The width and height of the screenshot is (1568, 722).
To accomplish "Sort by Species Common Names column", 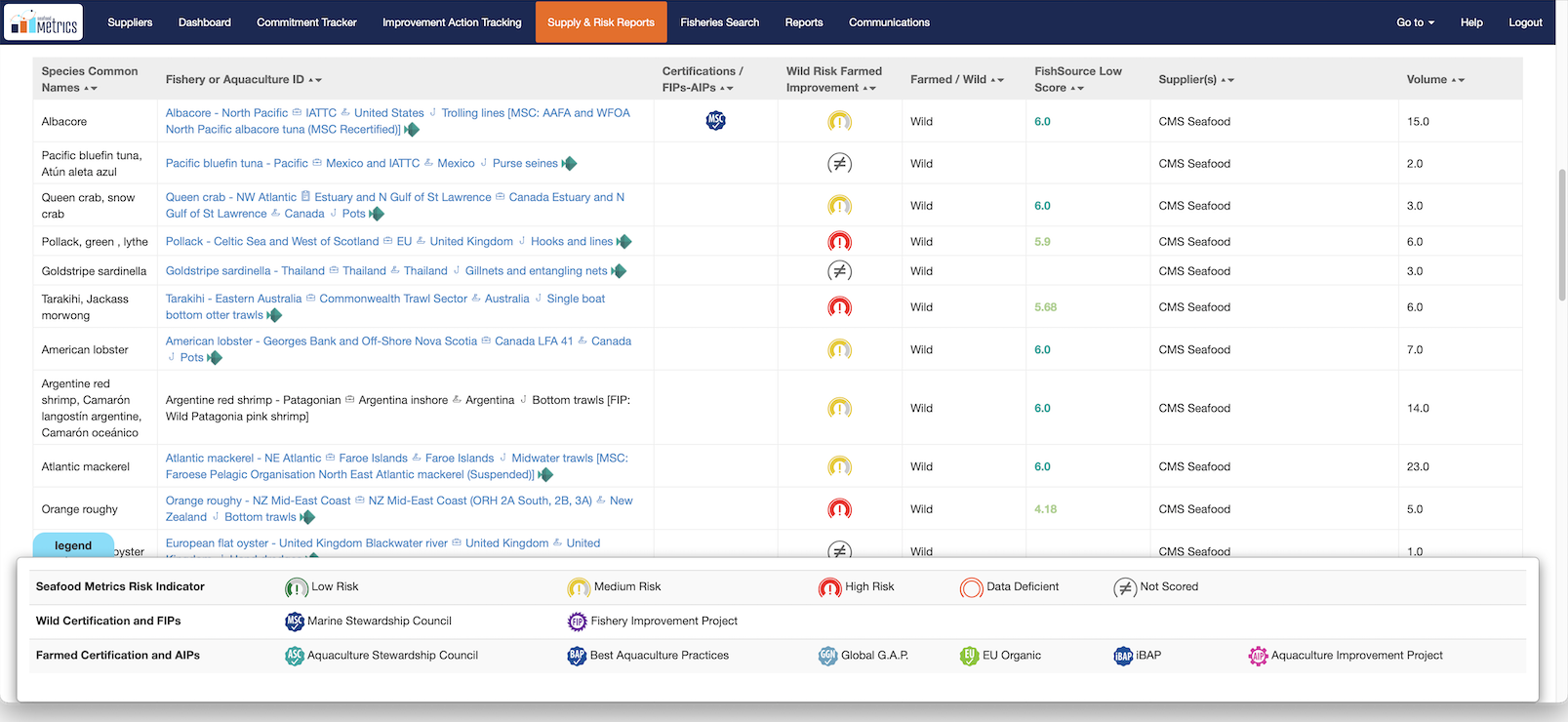I will pos(91,88).
